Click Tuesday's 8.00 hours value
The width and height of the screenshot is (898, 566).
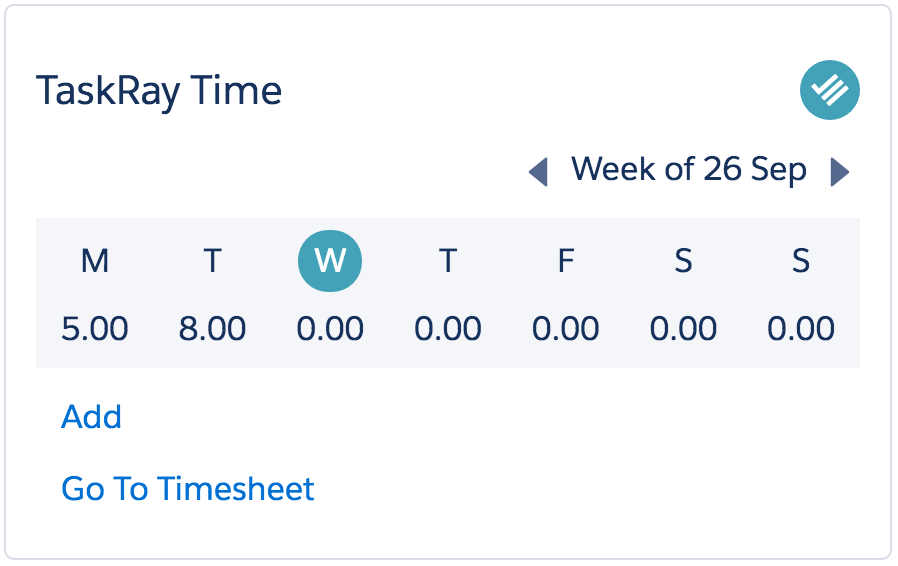coord(212,329)
